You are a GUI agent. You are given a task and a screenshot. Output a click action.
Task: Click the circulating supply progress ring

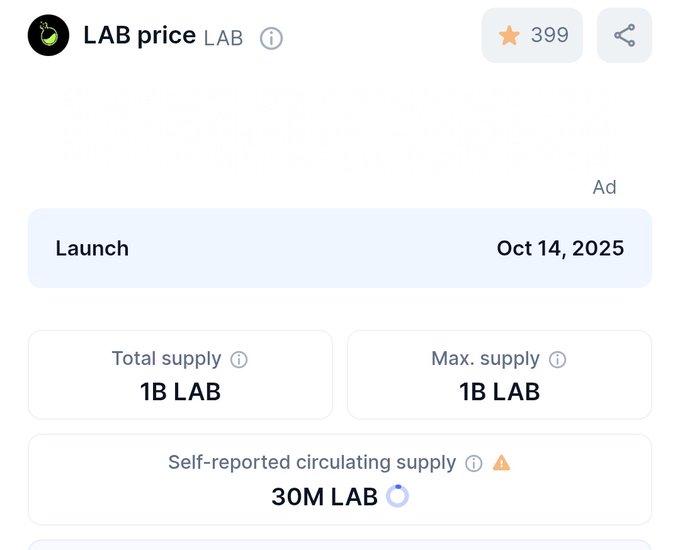pyautogui.click(x=397, y=495)
